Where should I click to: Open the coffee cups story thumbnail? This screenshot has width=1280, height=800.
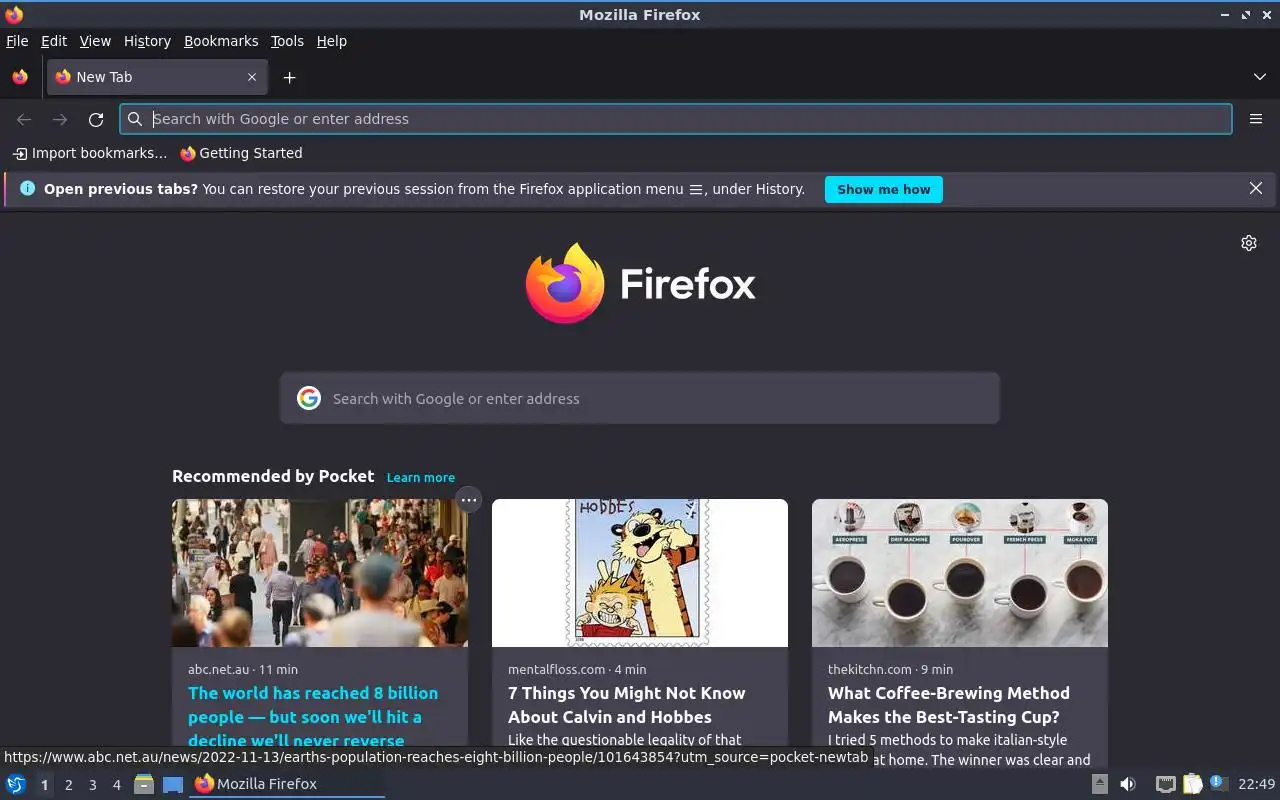coord(960,573)
